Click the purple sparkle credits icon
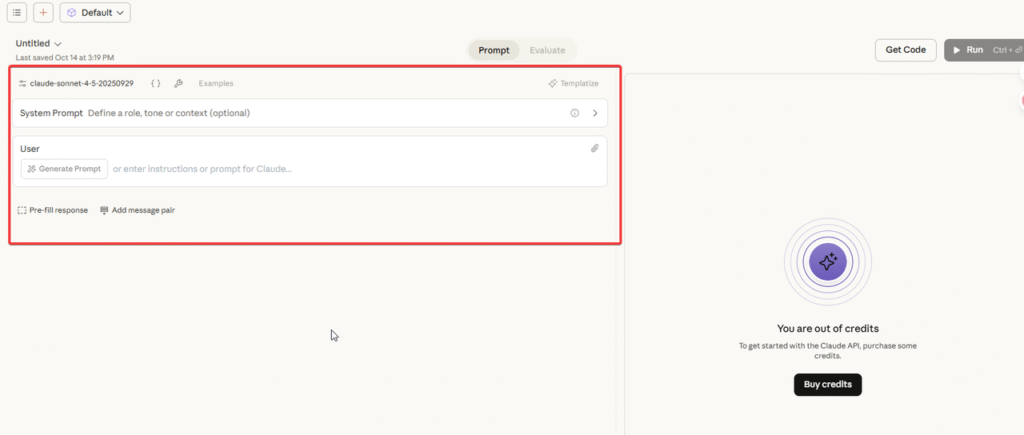 coord(827,262)
